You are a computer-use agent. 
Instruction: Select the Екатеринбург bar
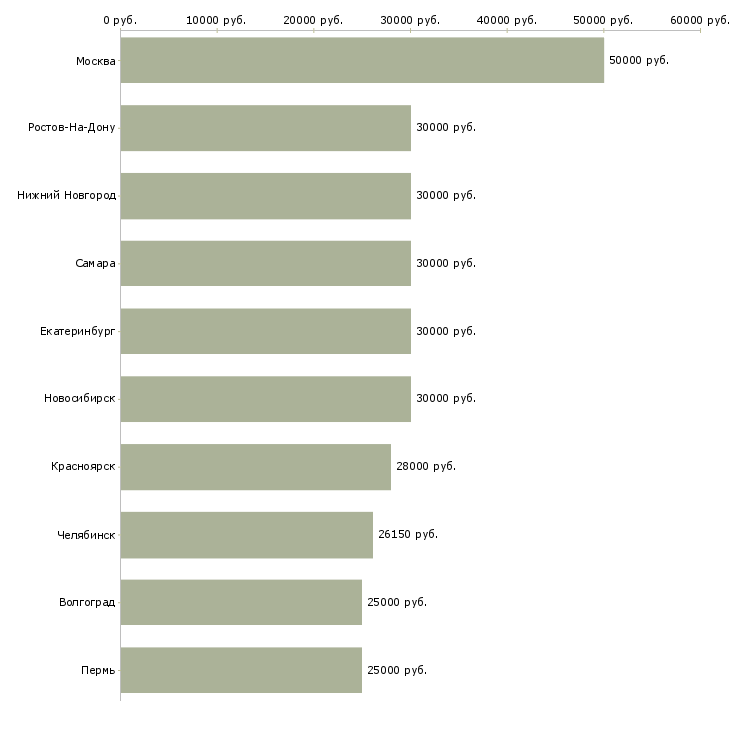click(265, 331)
